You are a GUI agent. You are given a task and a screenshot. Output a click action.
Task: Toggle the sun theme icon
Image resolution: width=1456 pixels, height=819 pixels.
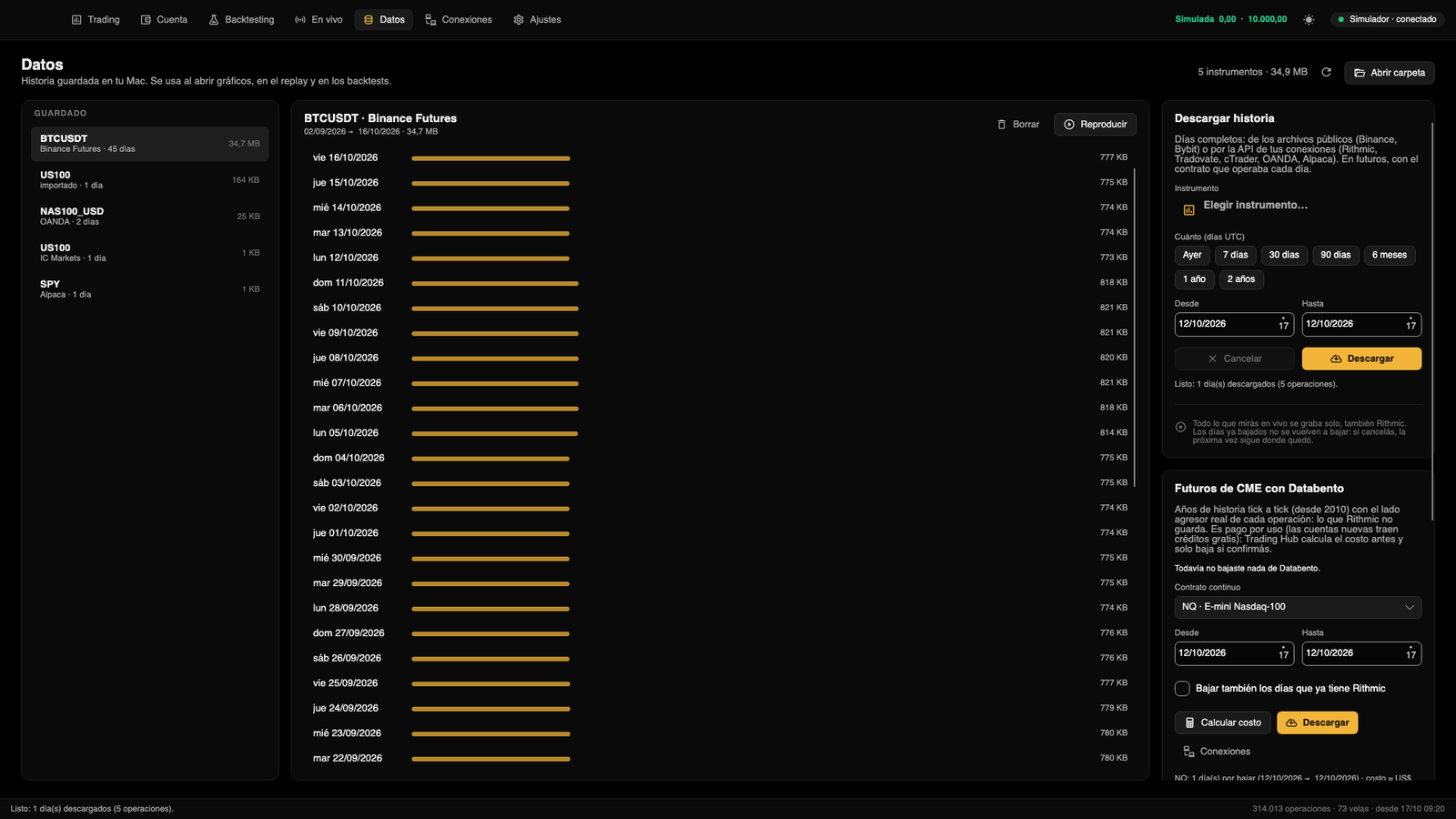(x=1309, y=19)
